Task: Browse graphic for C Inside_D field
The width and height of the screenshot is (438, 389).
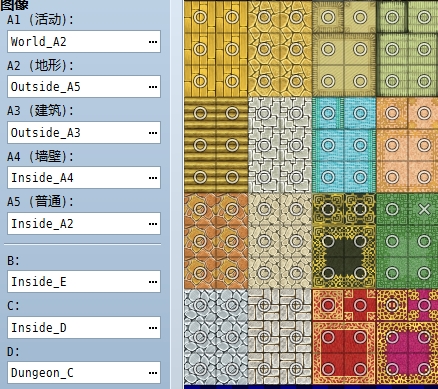Action: click(x=153, y=328)
